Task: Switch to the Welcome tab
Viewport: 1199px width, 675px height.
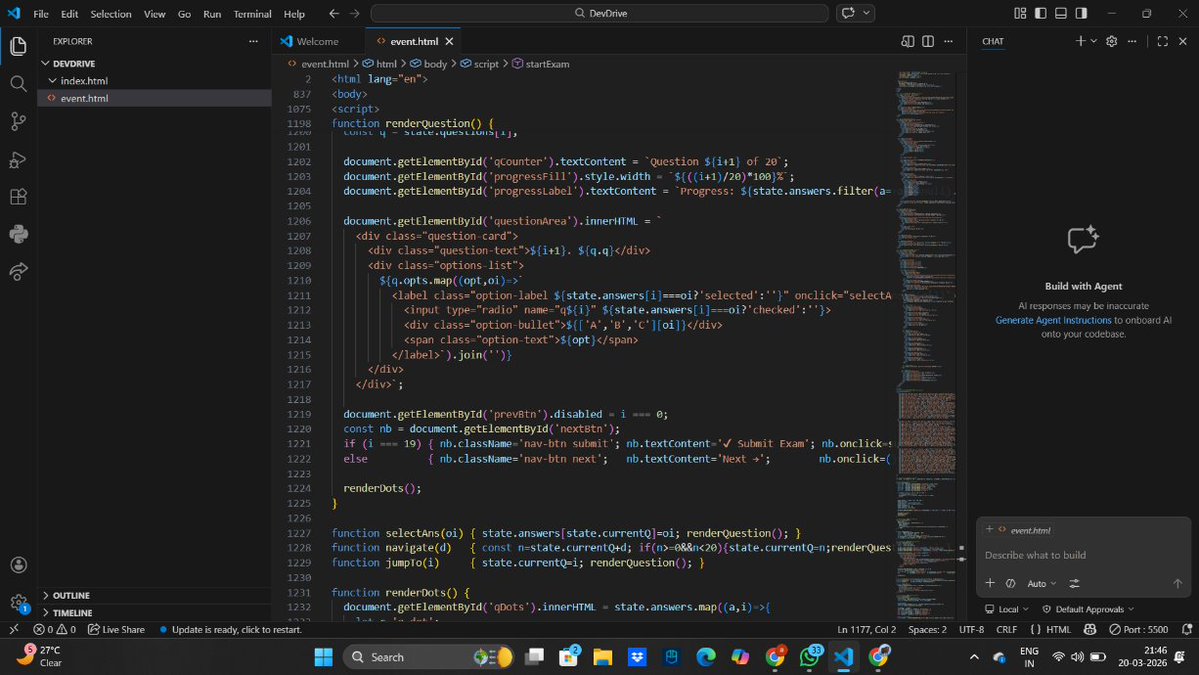Action: [317, 41]
